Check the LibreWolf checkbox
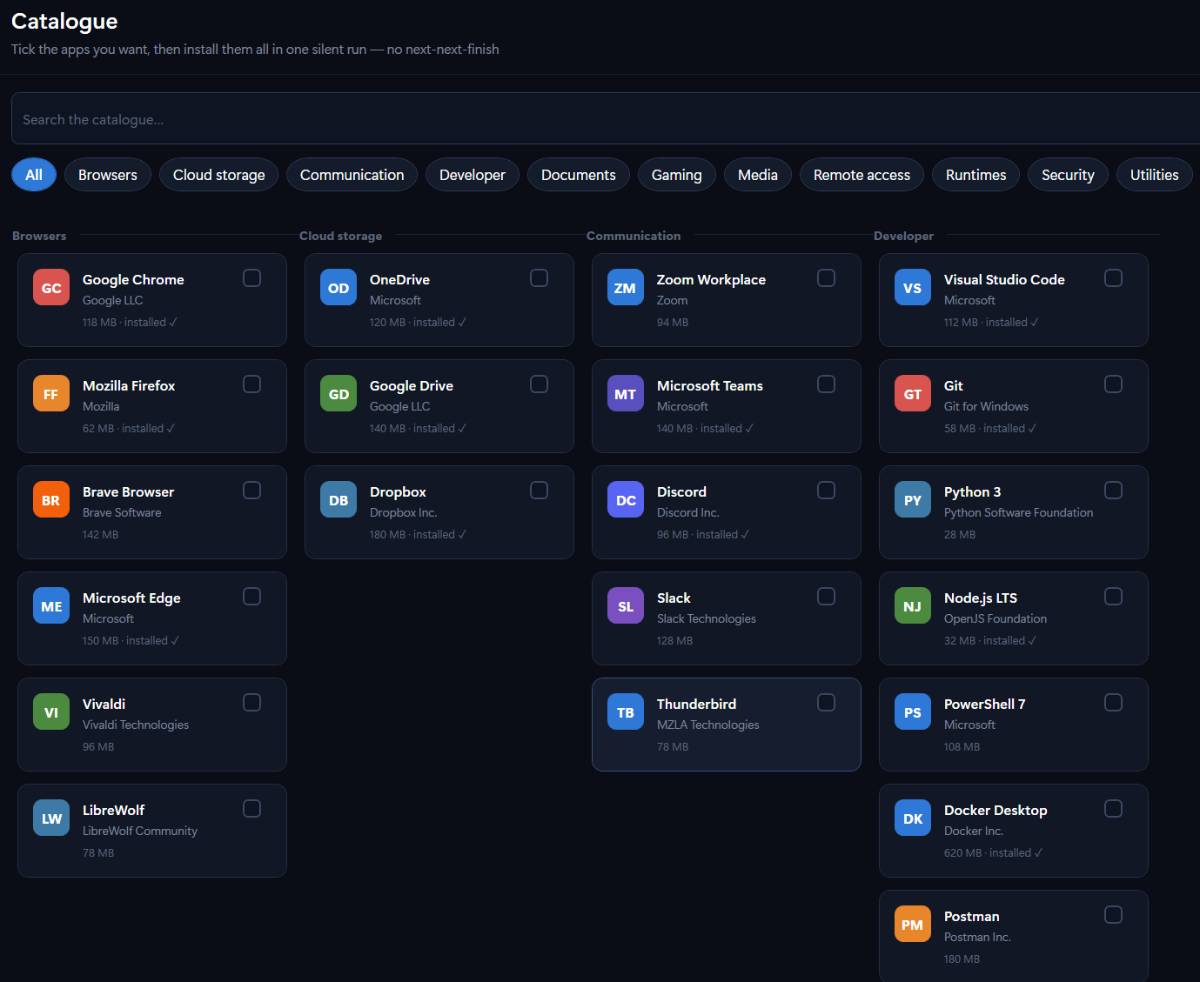The image size is (1200, 982). point(252,808)
